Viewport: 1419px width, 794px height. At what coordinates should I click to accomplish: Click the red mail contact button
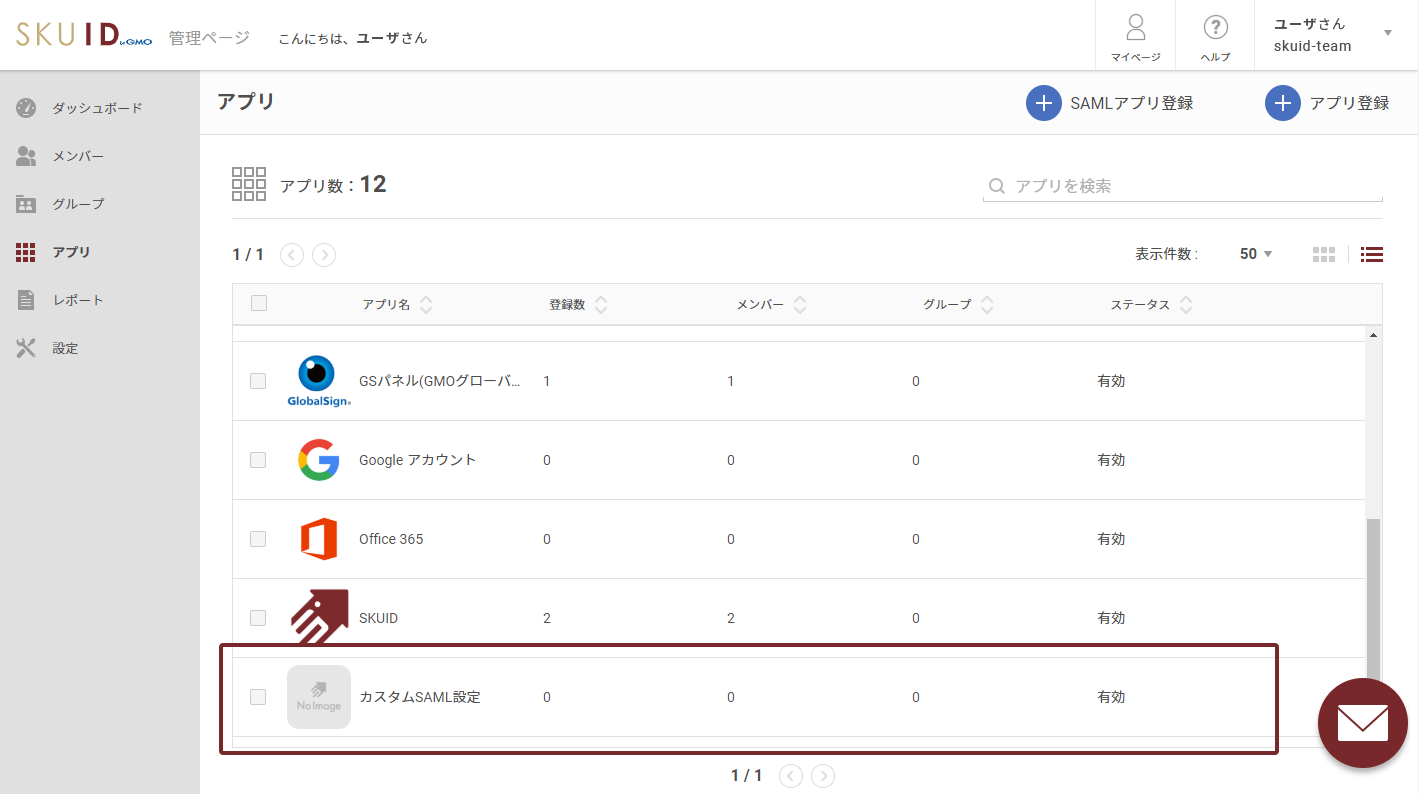click(x=1362, y=723)
